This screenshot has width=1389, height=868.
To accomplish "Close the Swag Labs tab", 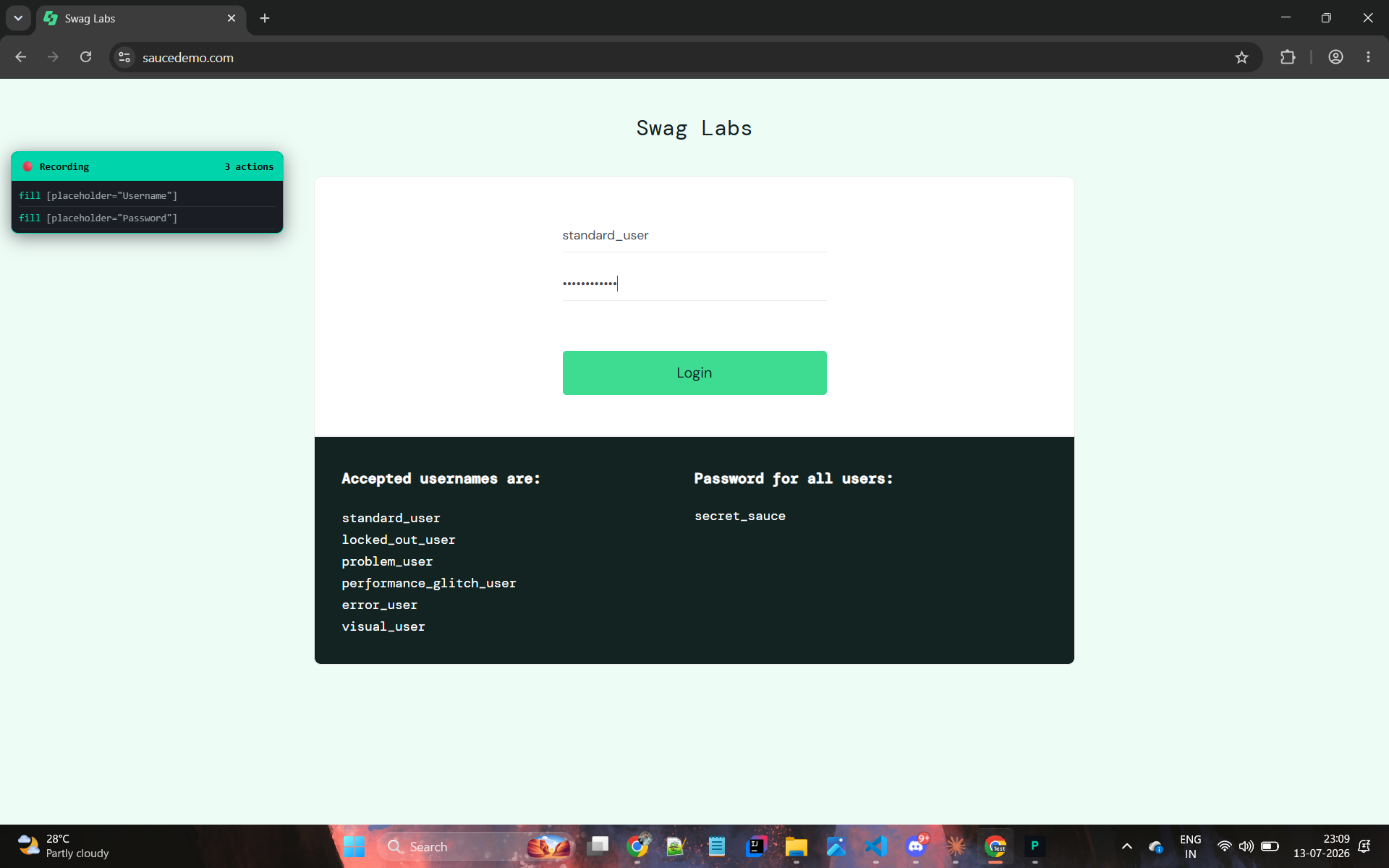I will 231,18.
